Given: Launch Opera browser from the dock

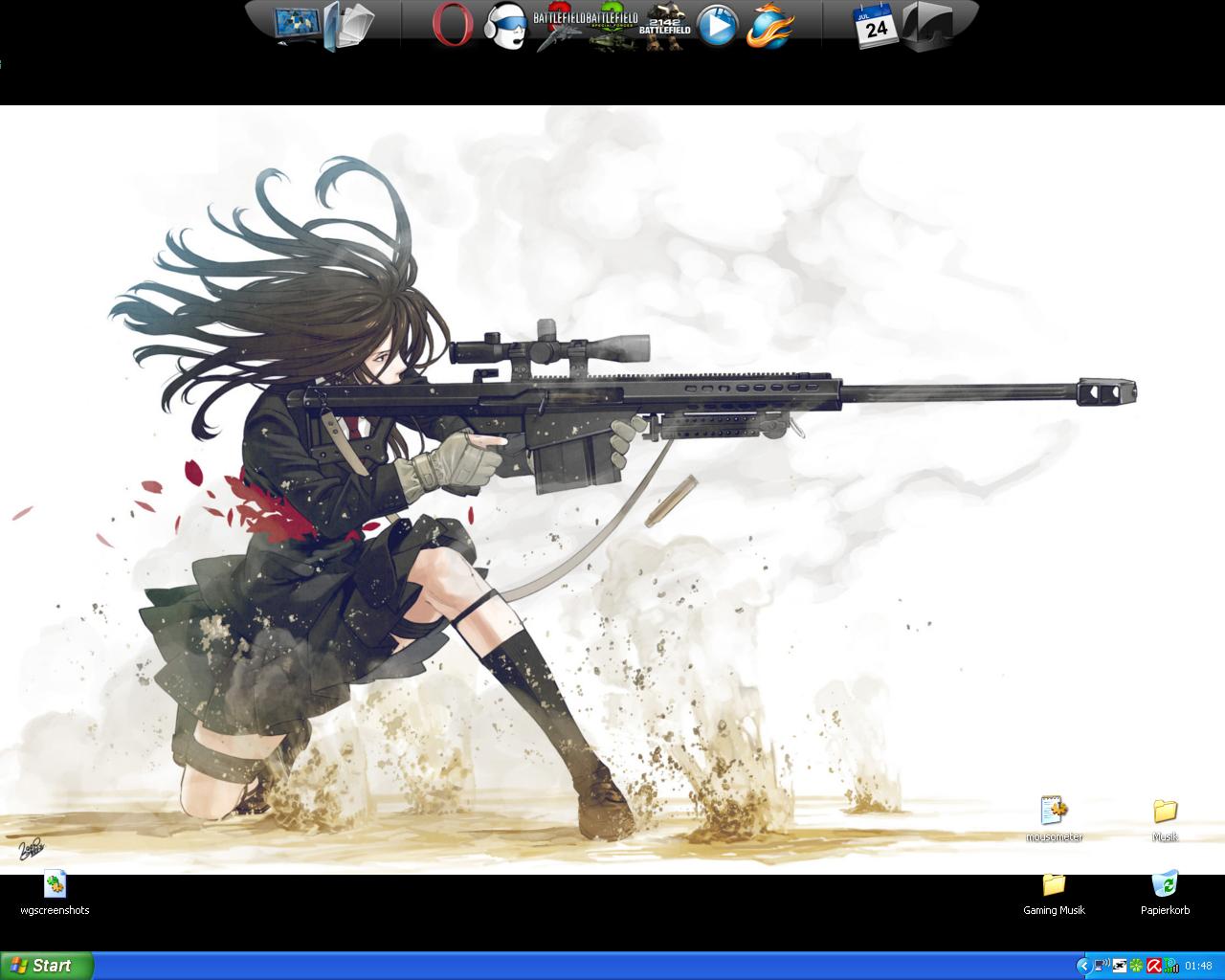Looking at the screenshot, I should click(453, 25).
